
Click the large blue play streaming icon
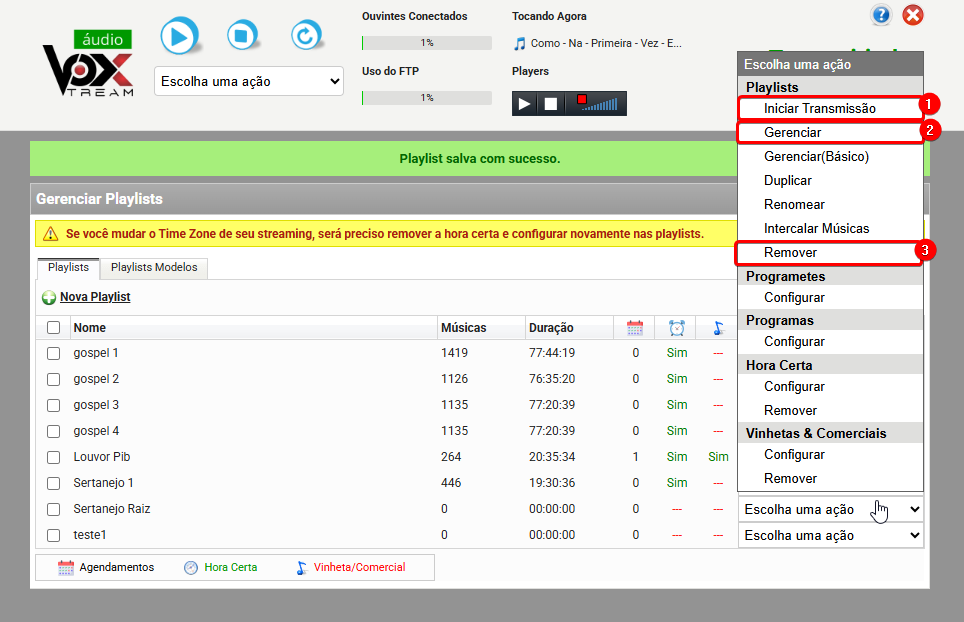pos(179,37)
